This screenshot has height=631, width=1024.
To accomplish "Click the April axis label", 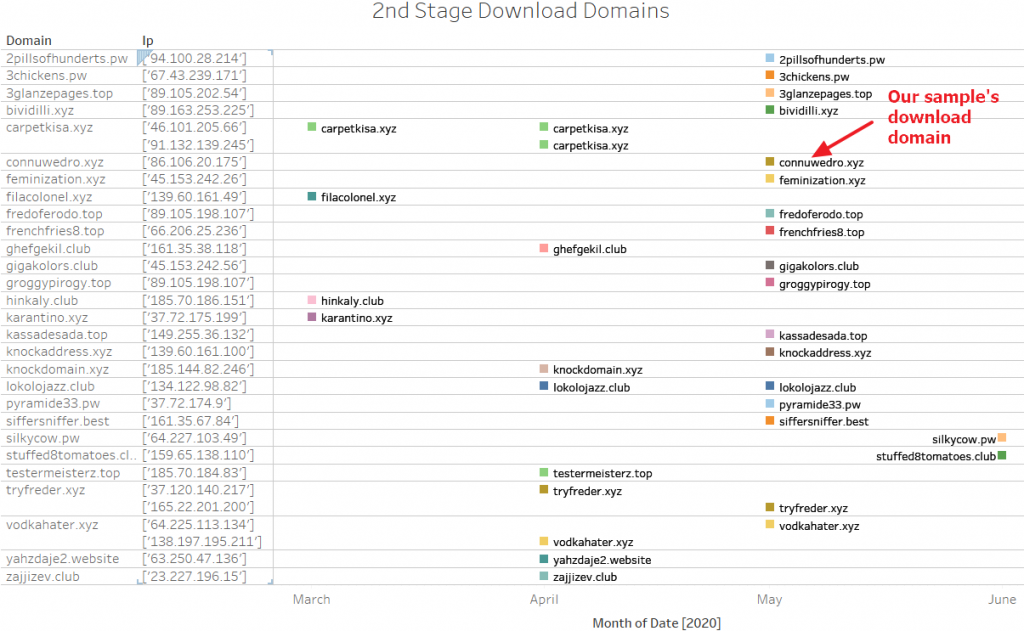I will click(544, 599).
